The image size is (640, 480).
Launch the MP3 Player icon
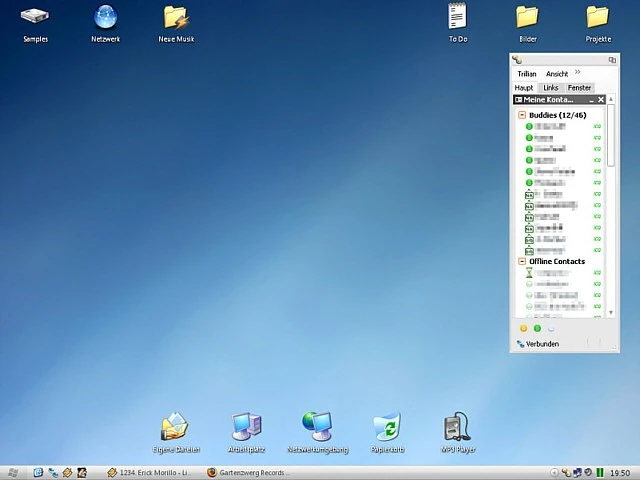458,426
